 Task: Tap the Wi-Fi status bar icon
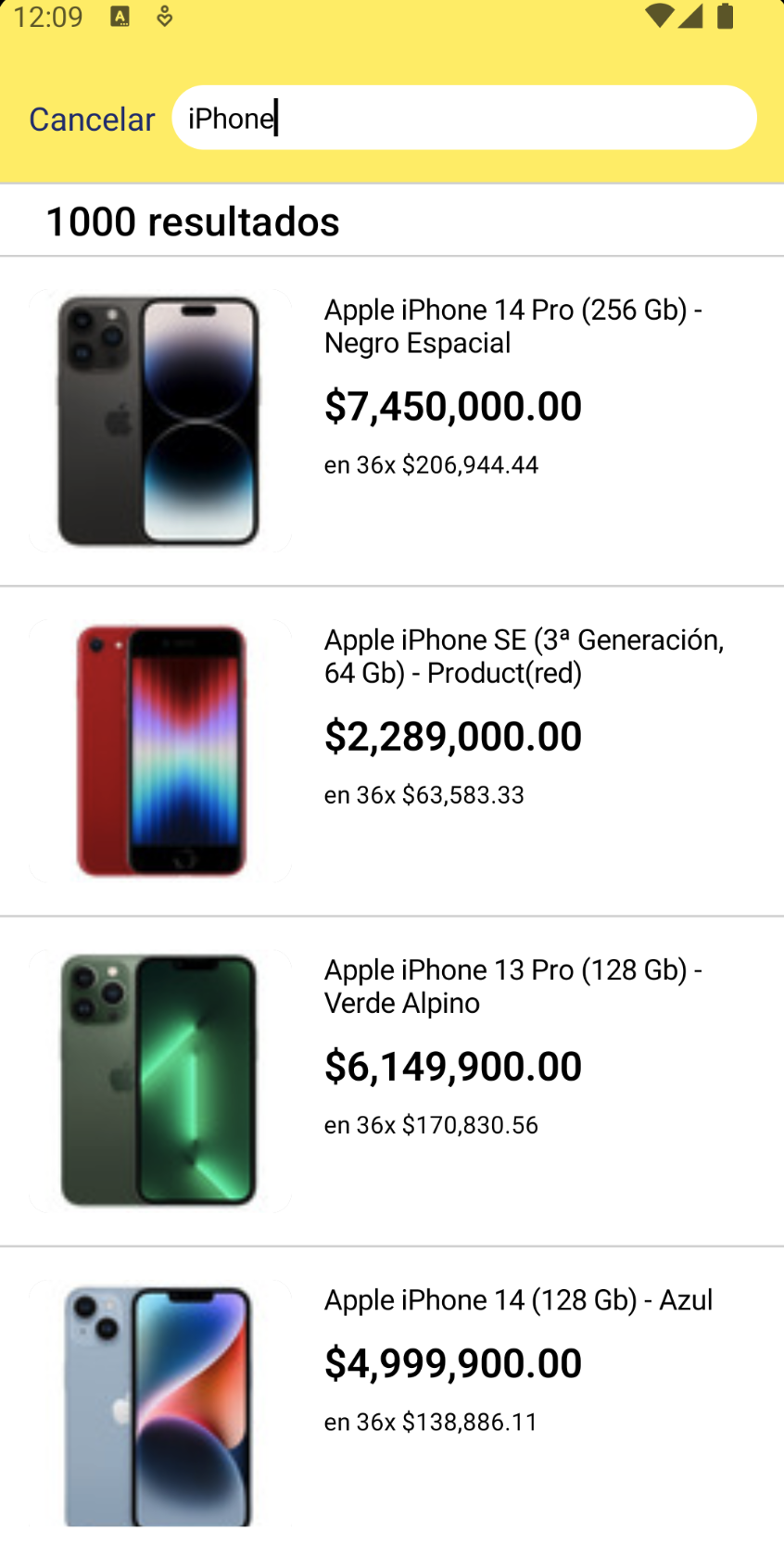pyautogui.click(x=661, y=16)
